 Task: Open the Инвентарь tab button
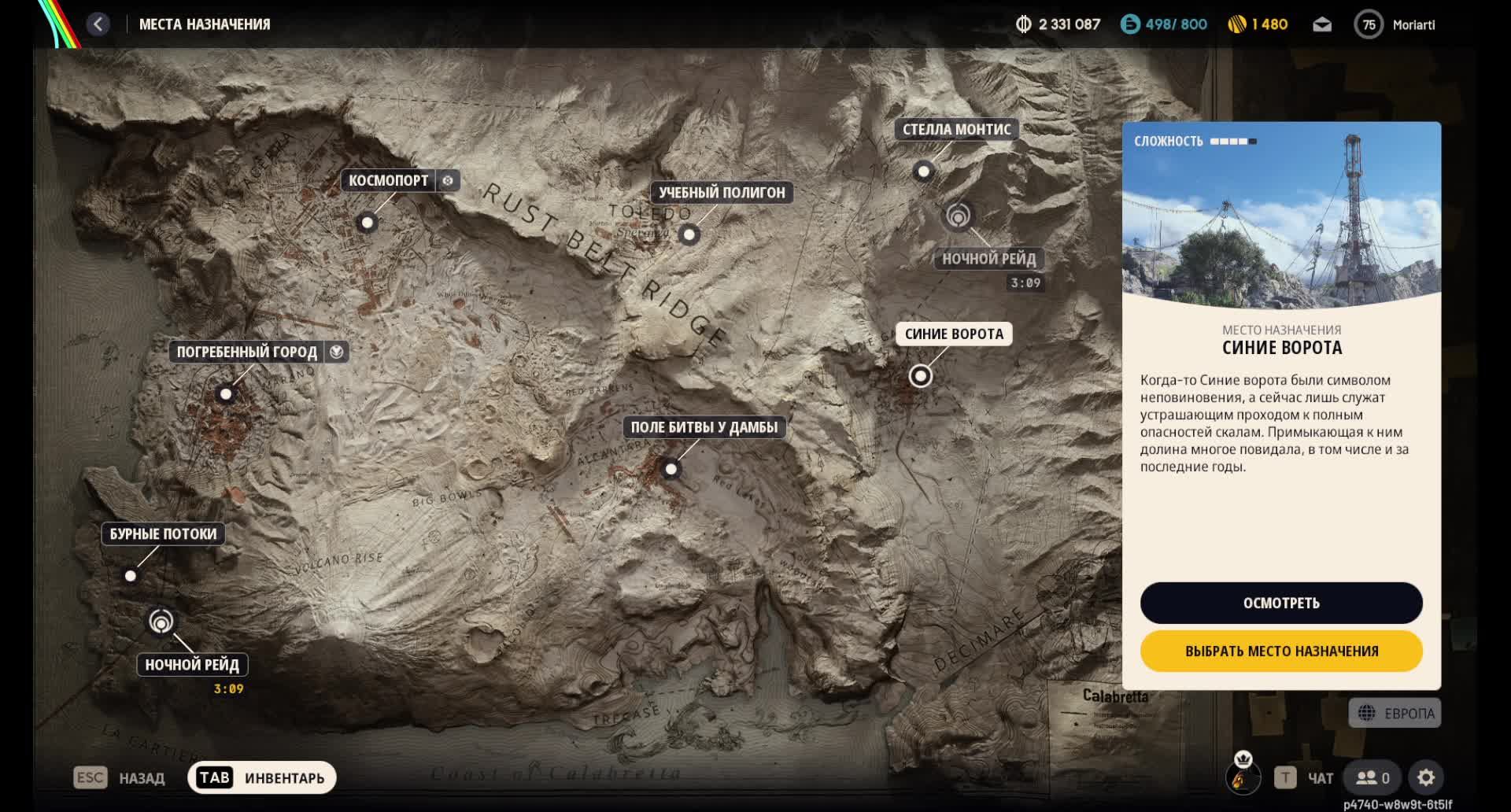(262, 777)
